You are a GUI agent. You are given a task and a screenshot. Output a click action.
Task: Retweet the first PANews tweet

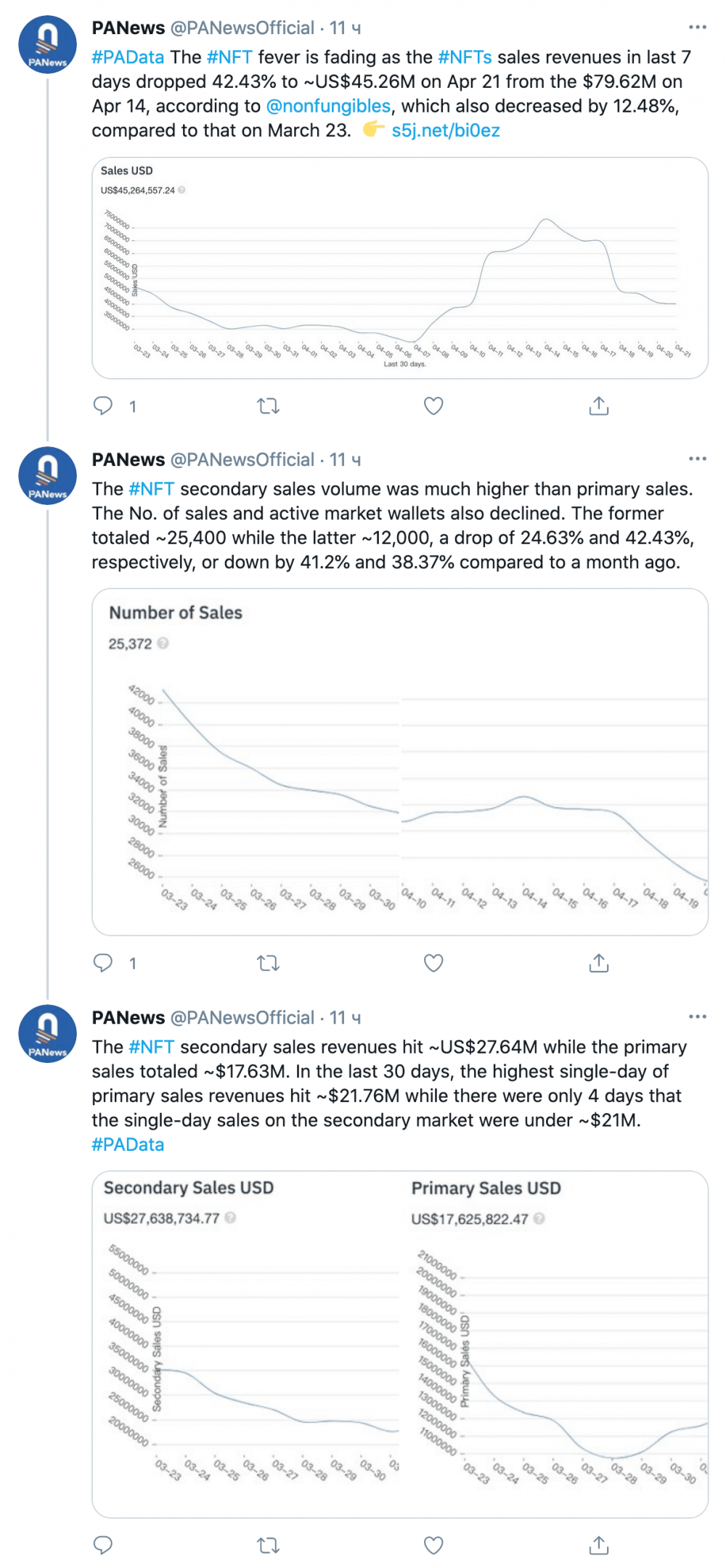tap(269, 406)
